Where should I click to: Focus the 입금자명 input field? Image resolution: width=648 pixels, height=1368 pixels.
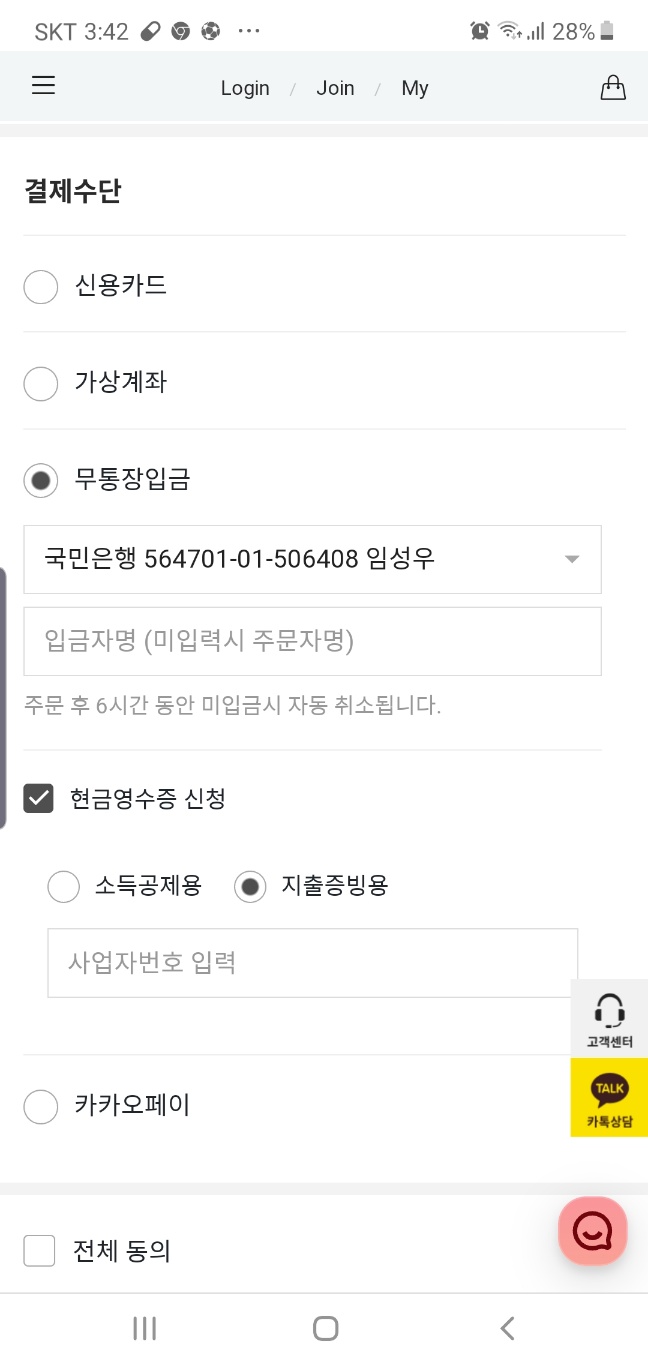[x=312, y=641]
